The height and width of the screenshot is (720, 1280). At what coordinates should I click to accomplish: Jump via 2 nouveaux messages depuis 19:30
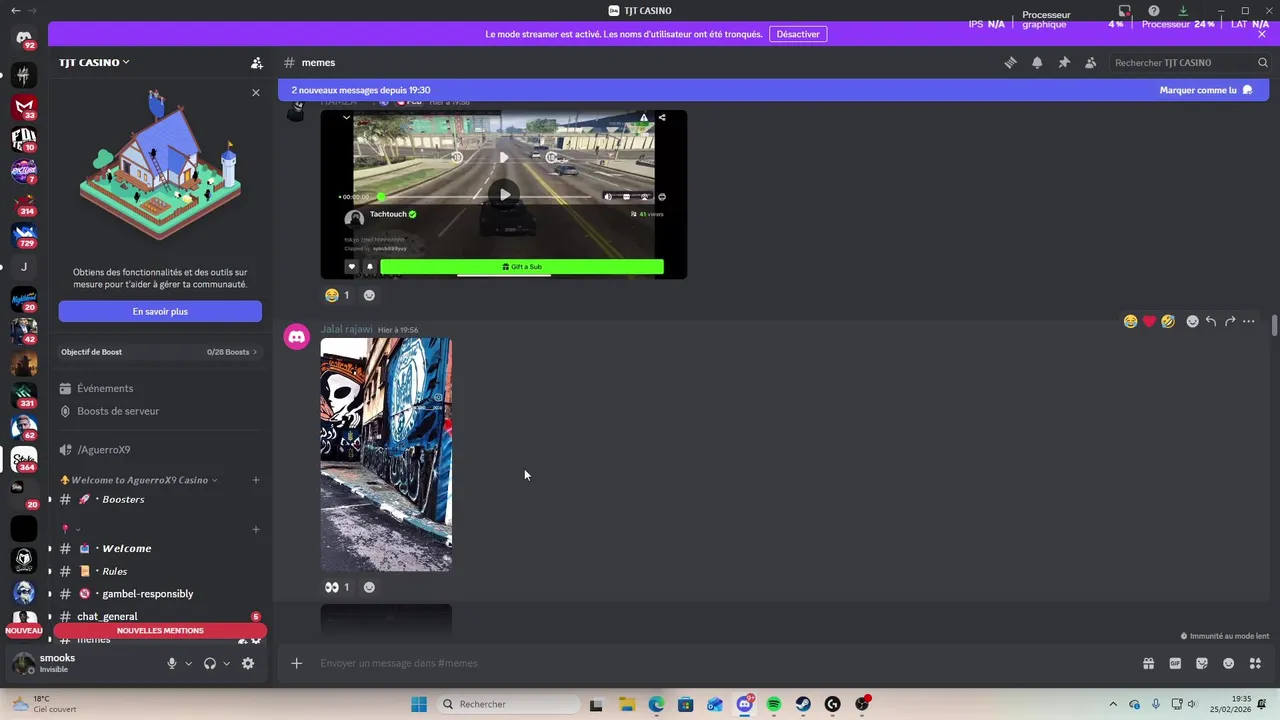pos(360,90)
